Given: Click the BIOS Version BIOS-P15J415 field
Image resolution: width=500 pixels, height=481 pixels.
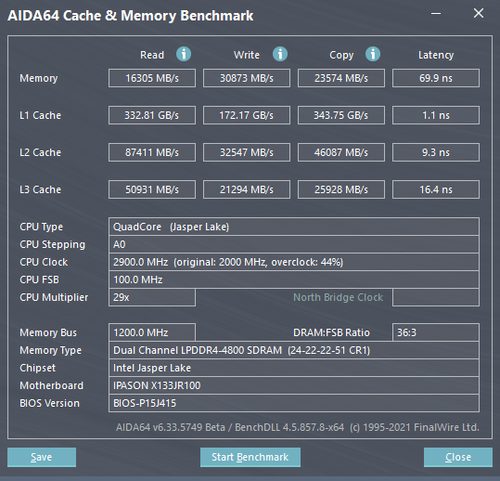Looking at the screenshot, I should pos(294,403).
